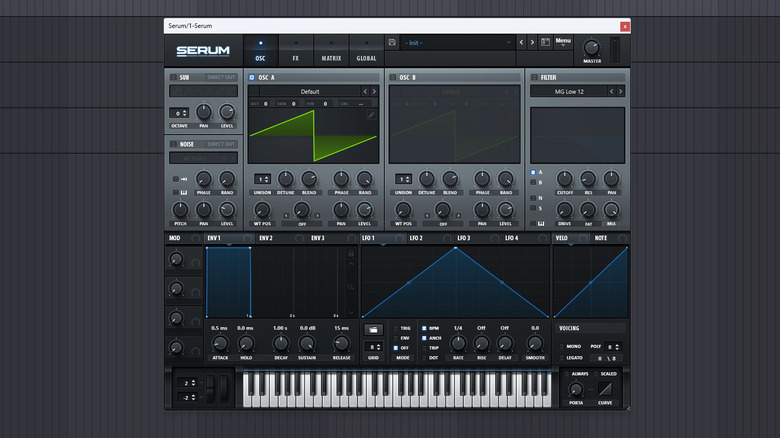Click the save preset floppy disk icon
Viewport: 780px width, 438px height.
[392, 43]
